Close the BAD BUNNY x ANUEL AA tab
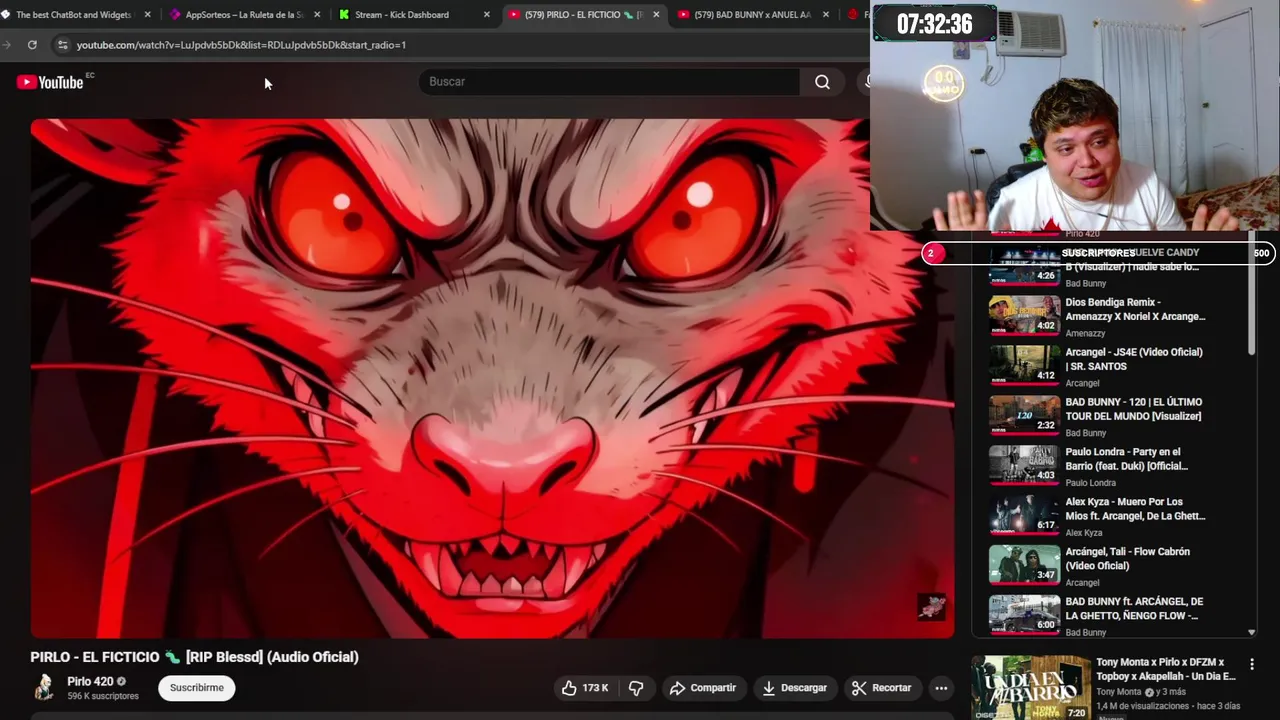This screenshot has width=1280, height=720. [x=826, y=15]
